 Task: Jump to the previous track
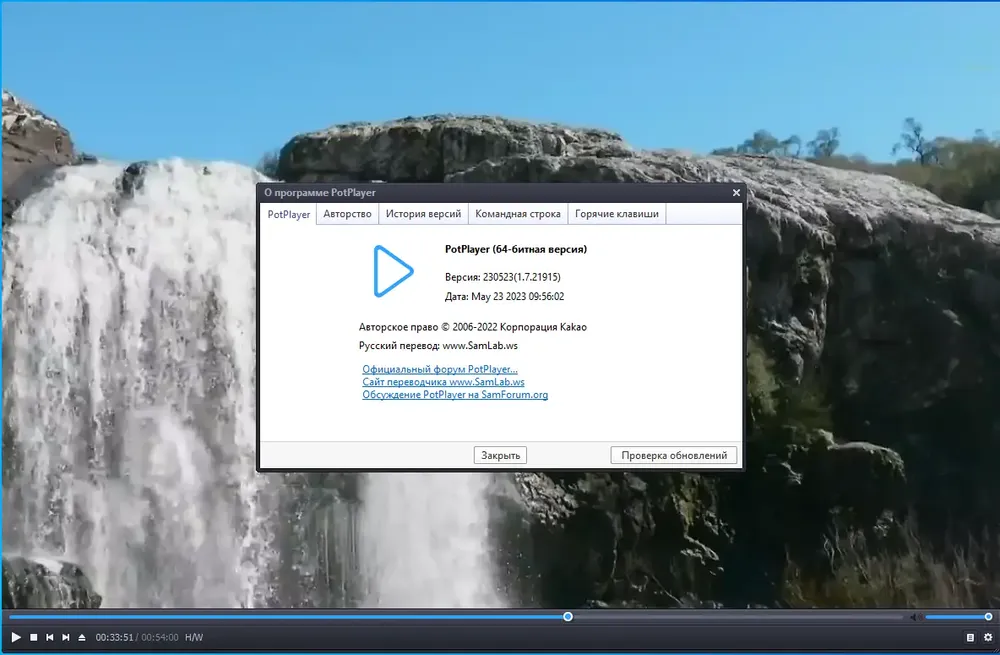[x=50, y=637]
